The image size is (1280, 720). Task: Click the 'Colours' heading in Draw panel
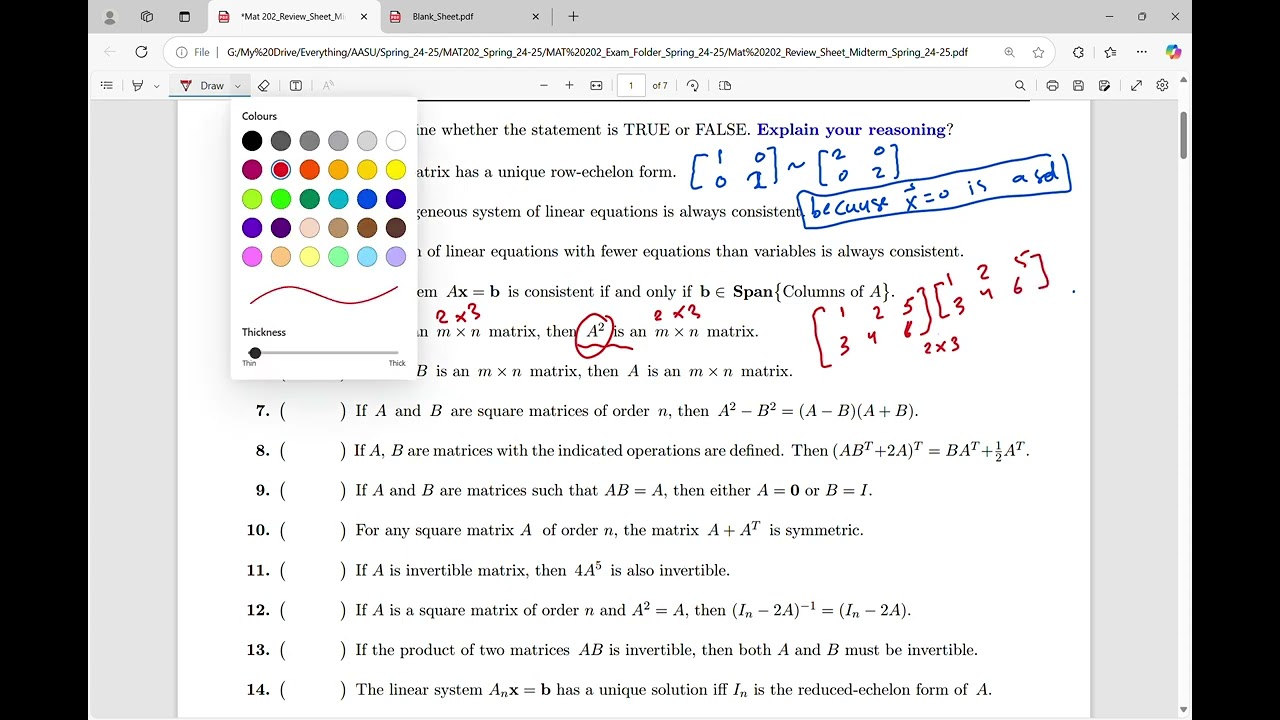(x=260, y=116)
